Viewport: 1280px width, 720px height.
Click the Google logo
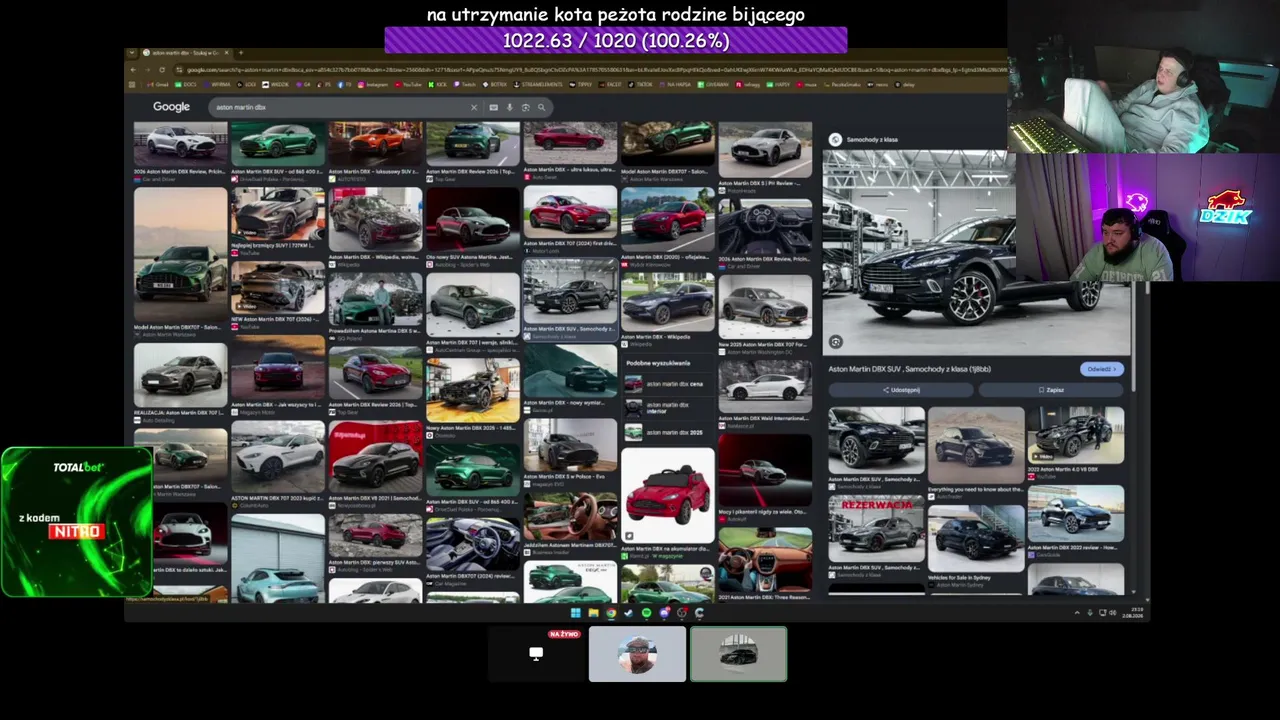coord(171,107)
